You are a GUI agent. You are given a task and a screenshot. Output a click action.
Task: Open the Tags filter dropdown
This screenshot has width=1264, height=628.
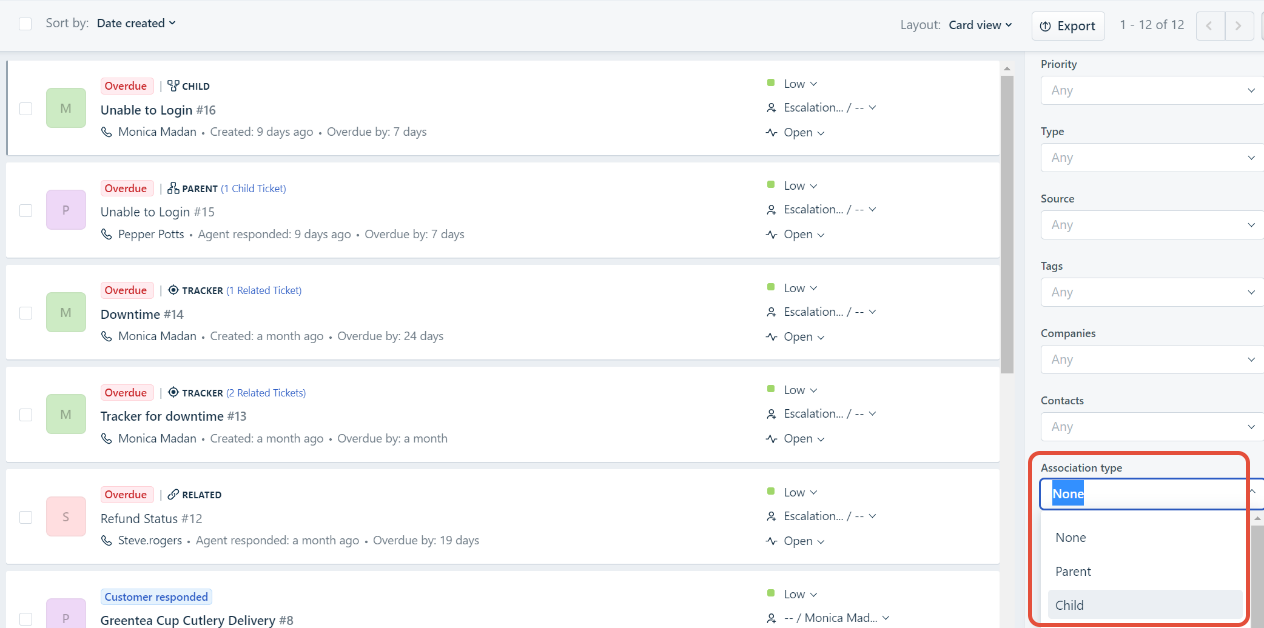1152,292
